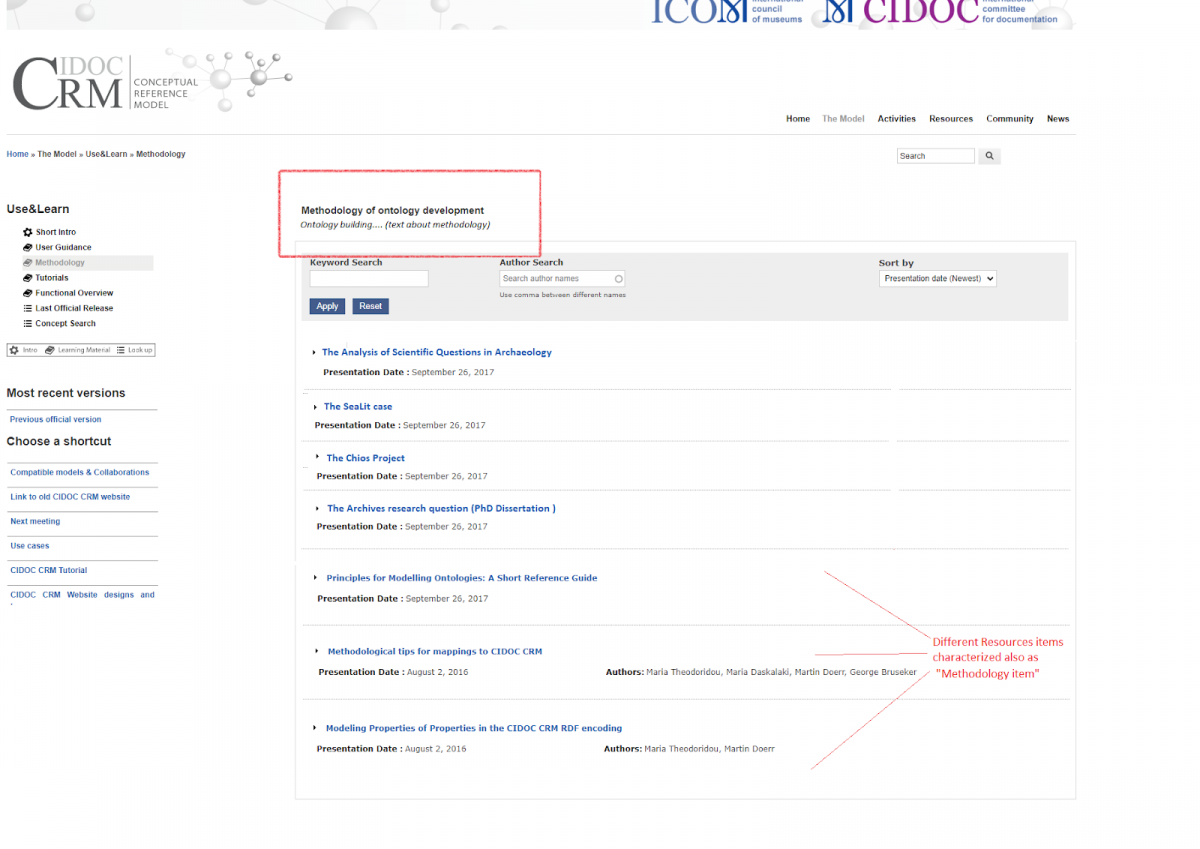Click the list icon beside Last Official Release
This screenshot has height=849, width=1200.
pos(27,308)
